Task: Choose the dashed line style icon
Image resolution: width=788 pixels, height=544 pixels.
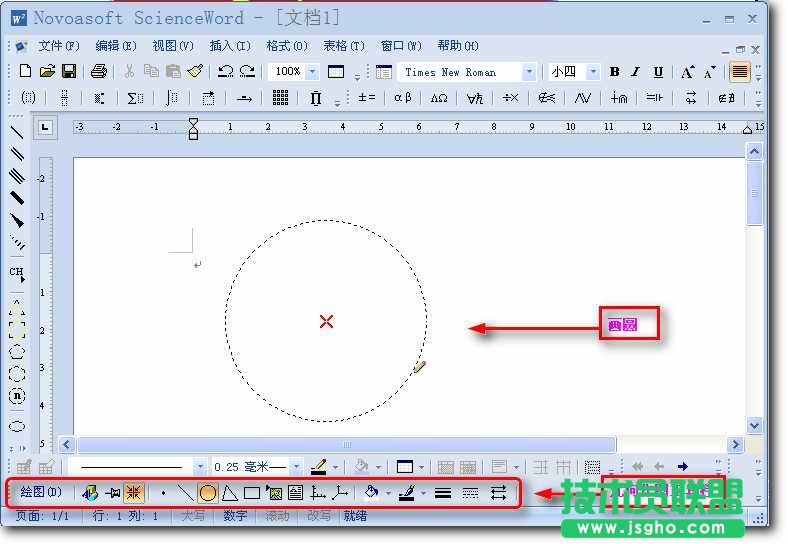Action: point(470,493)
